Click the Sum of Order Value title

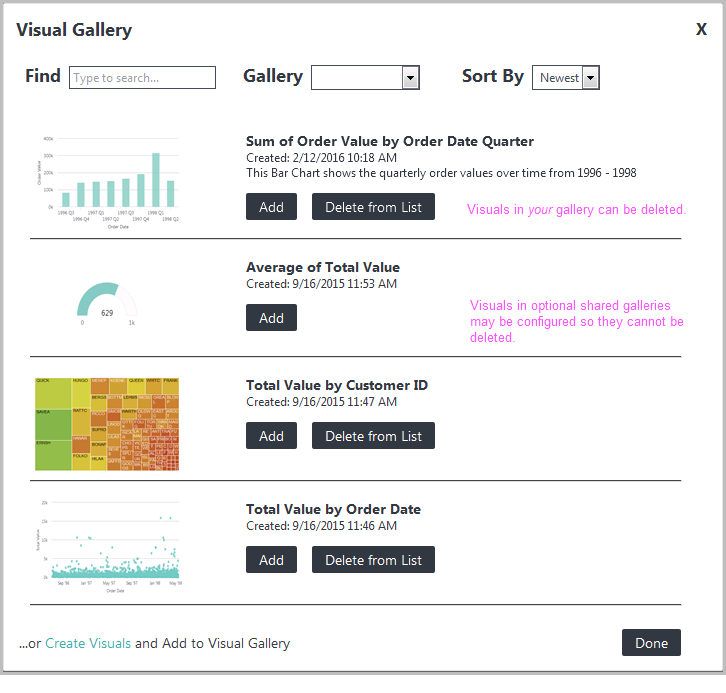coord(390,141)
